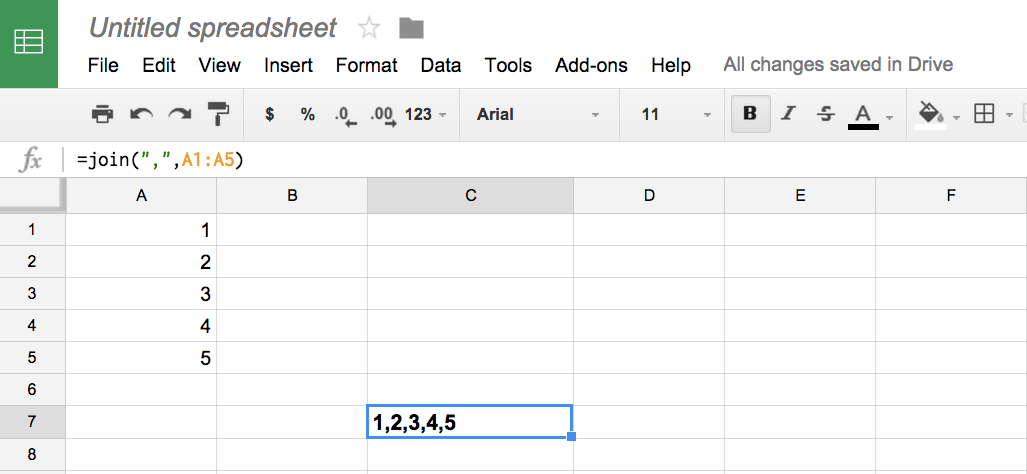Expand the fill color dropdown arrow
This screenshot has width=1027, height=474.
pos(956,118)
